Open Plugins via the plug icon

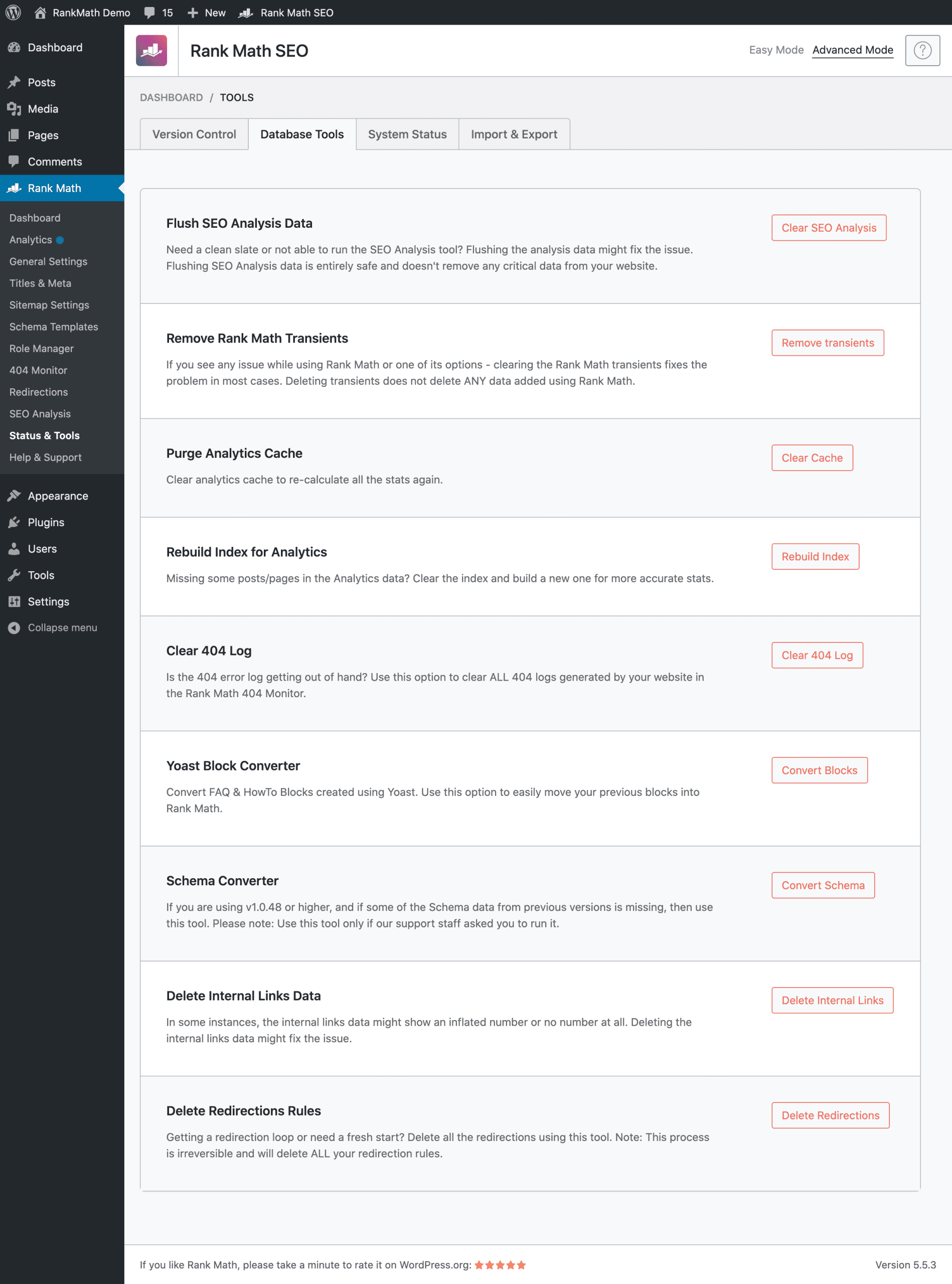15,522
